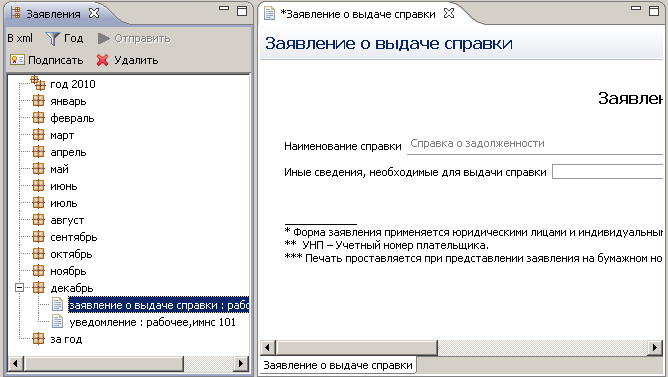Click the Иные сведения input field

point(608,172)
